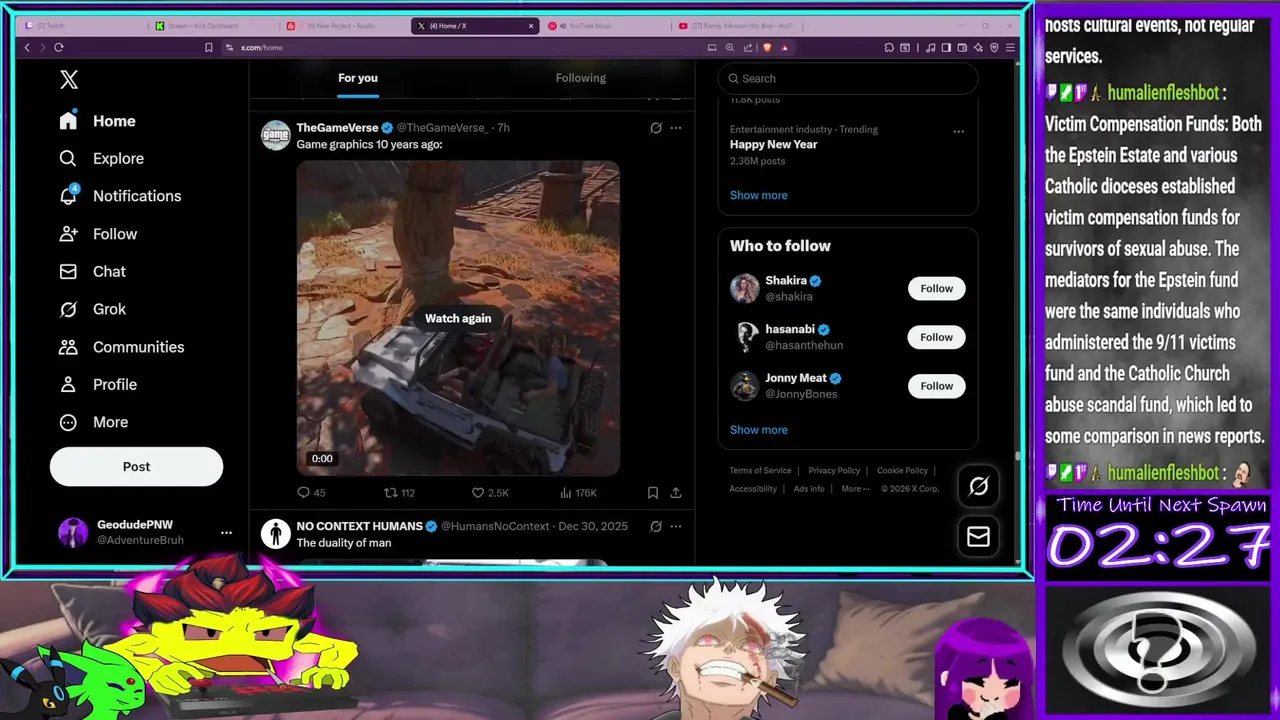The height and width of the screenshot is (720, 1280).
Task: Open Brave Shields lion icon
Action: 767,47
